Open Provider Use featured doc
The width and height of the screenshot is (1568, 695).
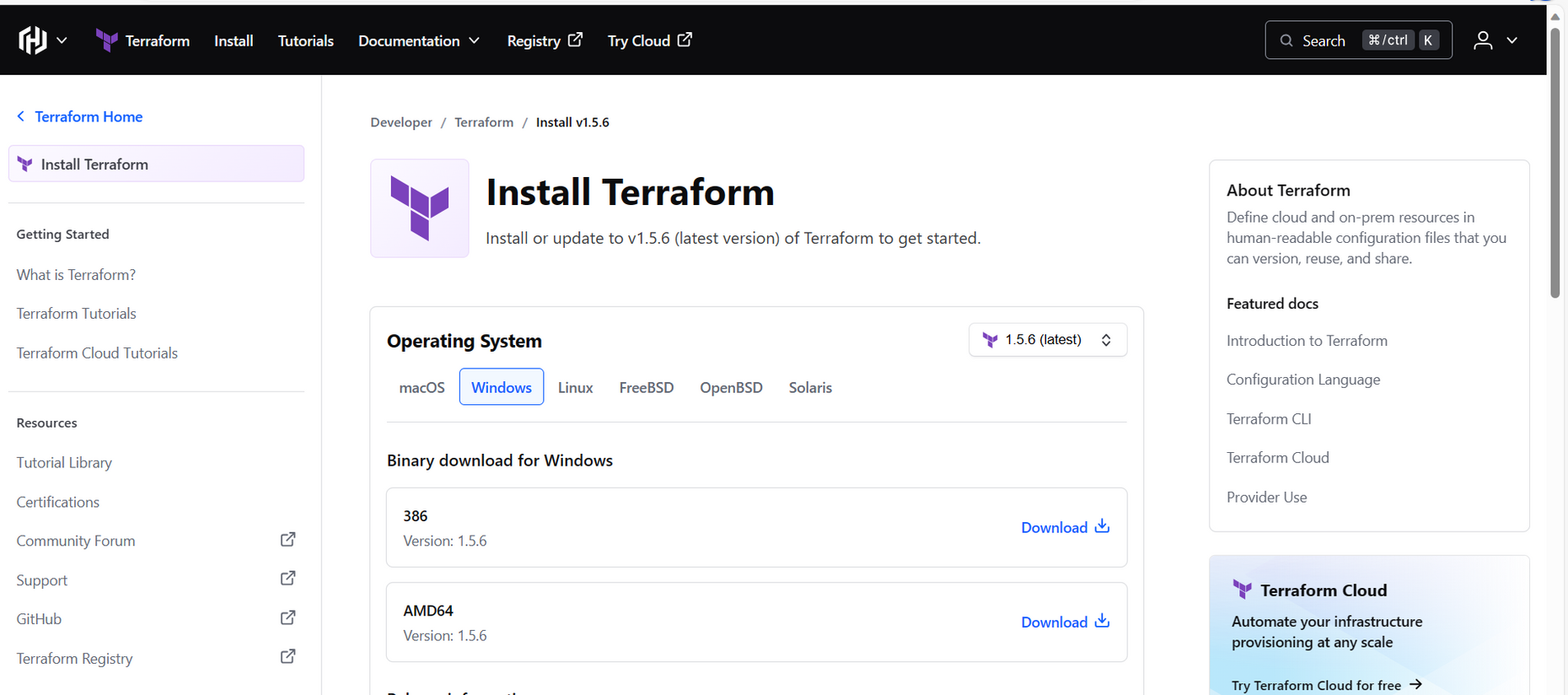[1267, 497]
